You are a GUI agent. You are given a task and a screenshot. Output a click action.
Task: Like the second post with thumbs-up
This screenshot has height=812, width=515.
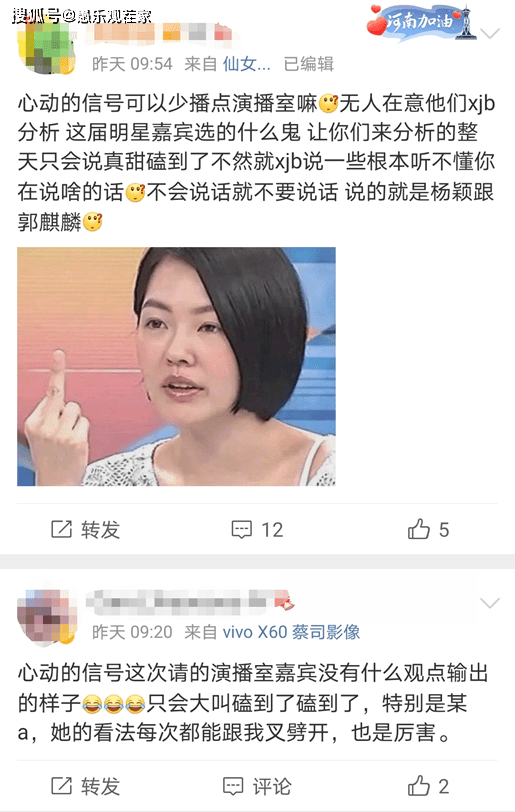coord(419,785)
